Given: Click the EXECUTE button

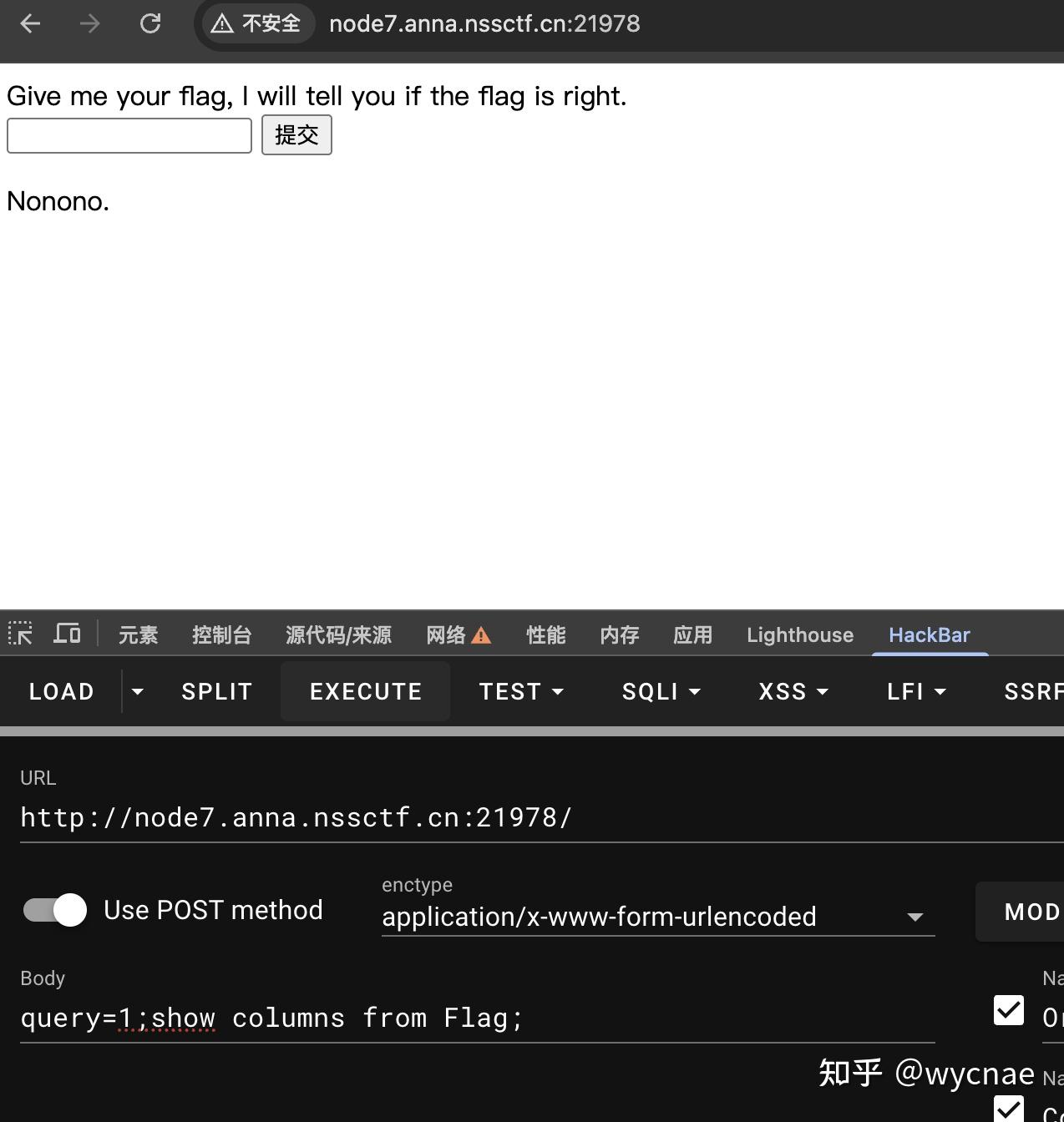Looking at the screenshot, I should pyautogui.click(x=365, y=691).
